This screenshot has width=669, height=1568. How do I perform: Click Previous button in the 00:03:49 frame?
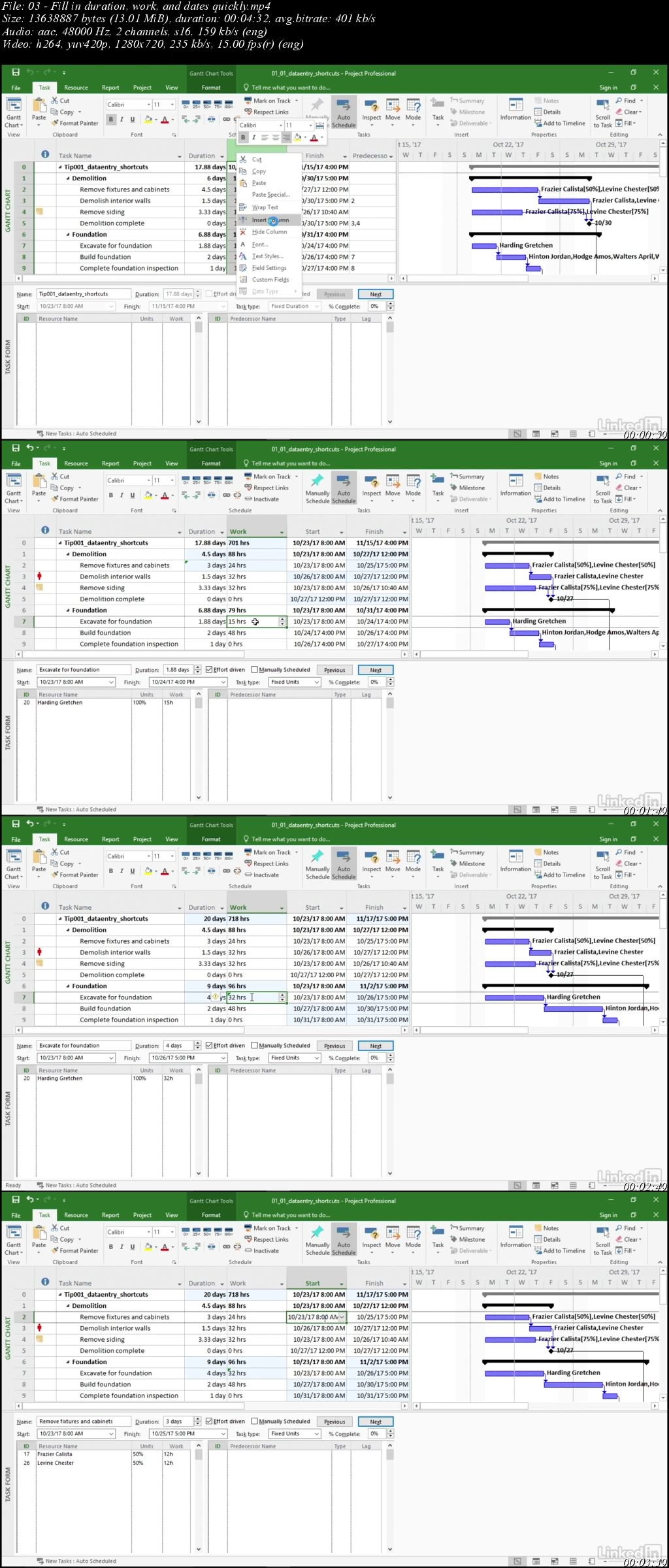334,1422
